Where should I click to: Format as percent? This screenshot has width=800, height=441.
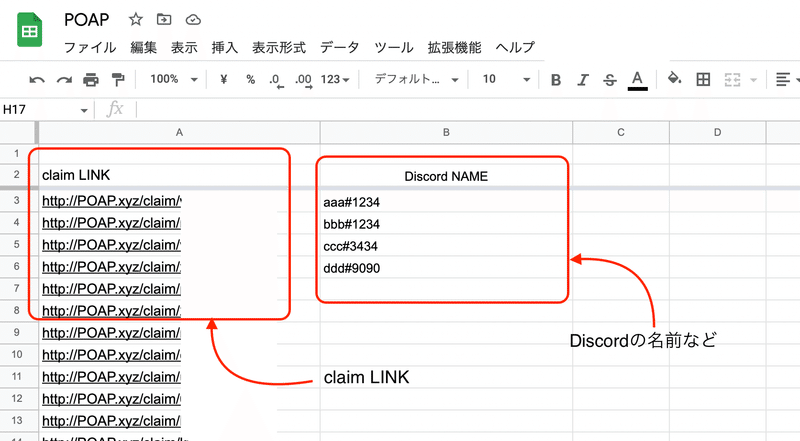click(x=250, y=79)
